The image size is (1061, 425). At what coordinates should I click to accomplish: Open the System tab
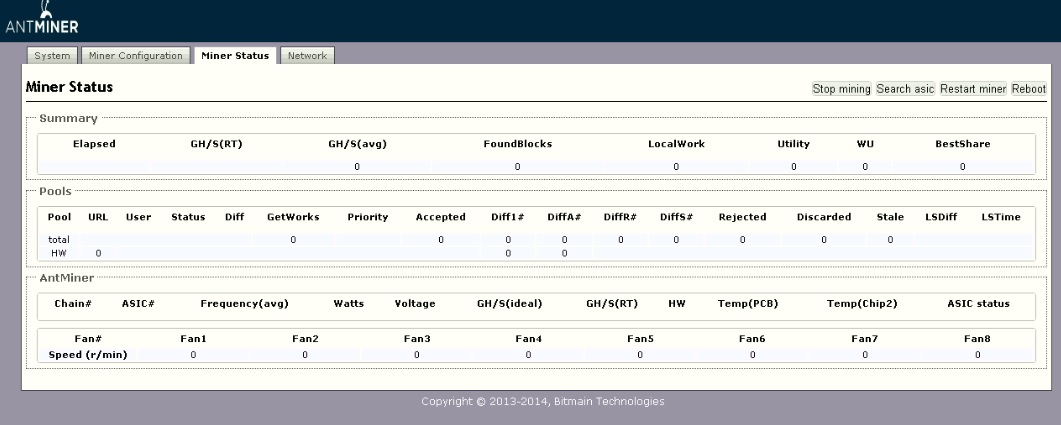click(52, 55)
